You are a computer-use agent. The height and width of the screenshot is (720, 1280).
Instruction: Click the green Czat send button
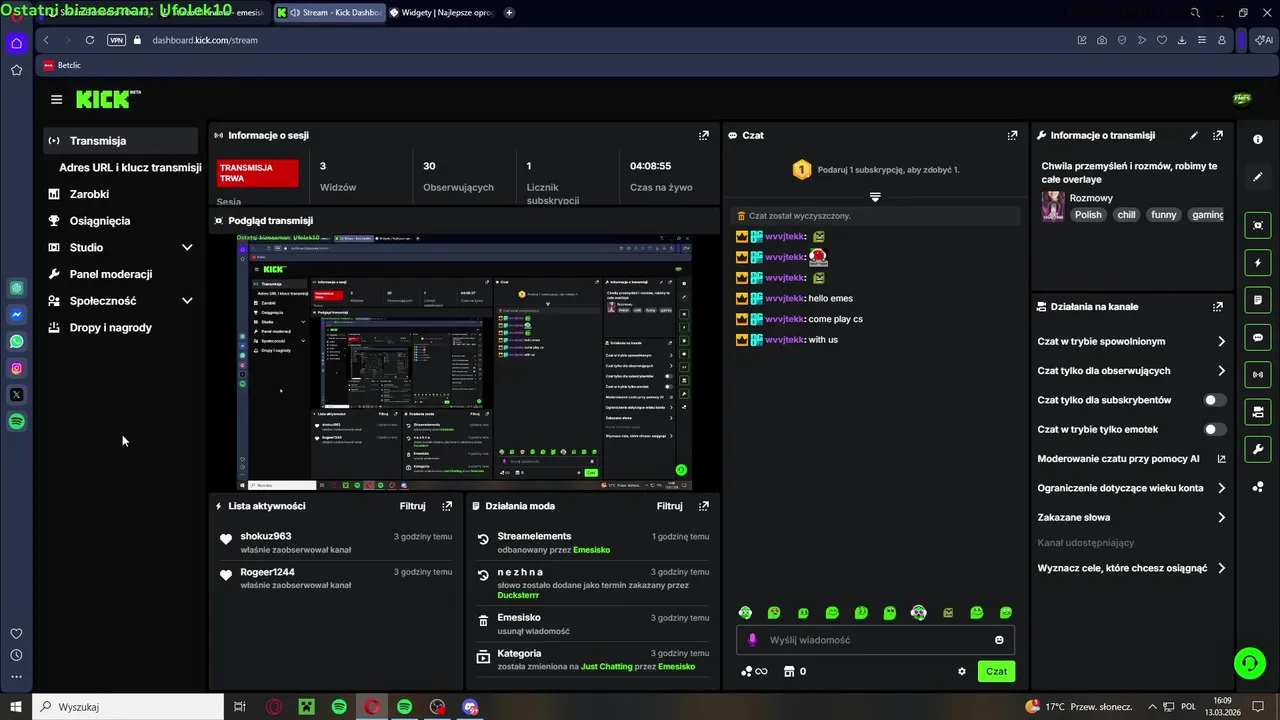996,672
